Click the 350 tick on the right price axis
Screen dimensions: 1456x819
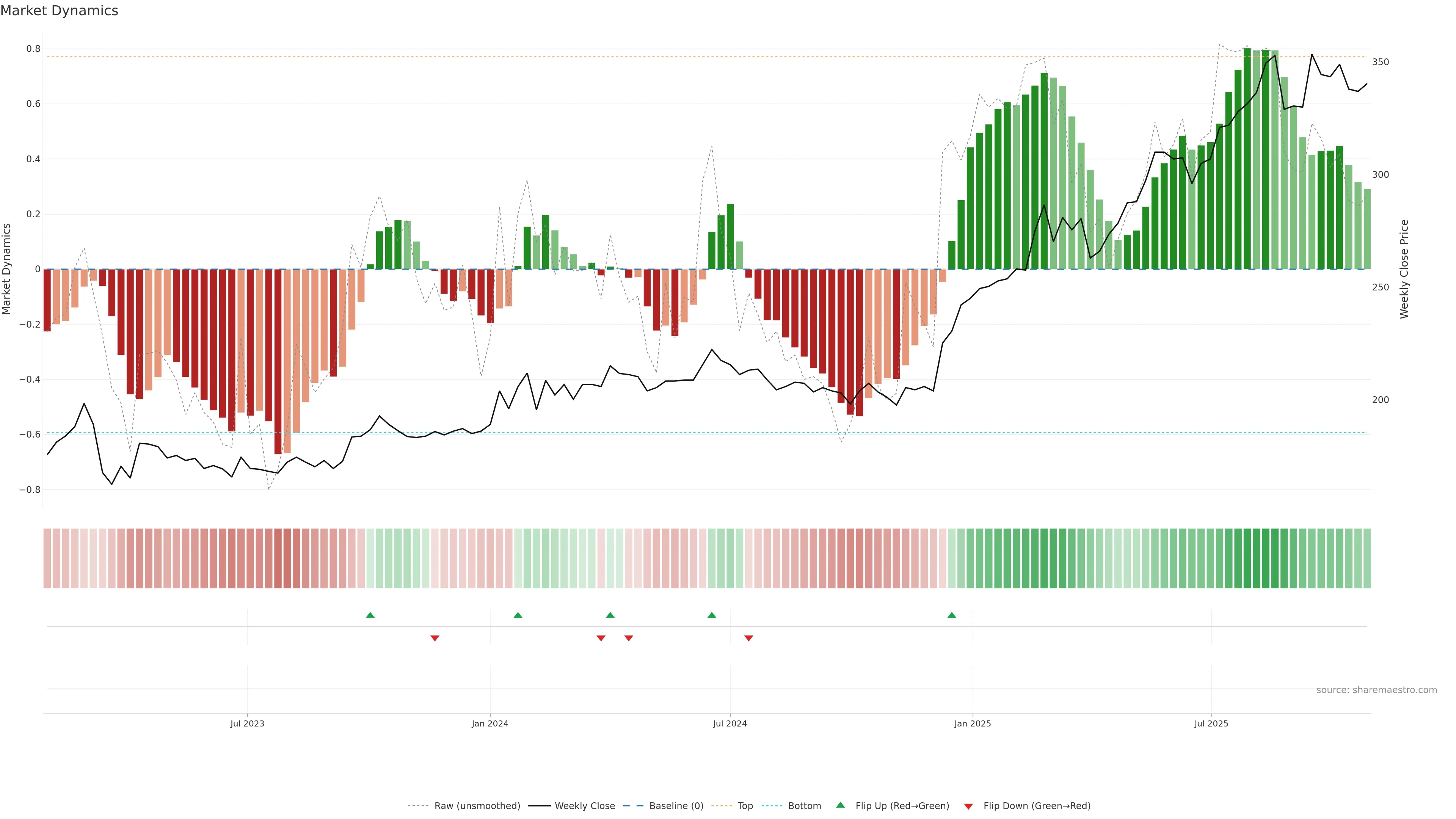tap(1380, 62)
